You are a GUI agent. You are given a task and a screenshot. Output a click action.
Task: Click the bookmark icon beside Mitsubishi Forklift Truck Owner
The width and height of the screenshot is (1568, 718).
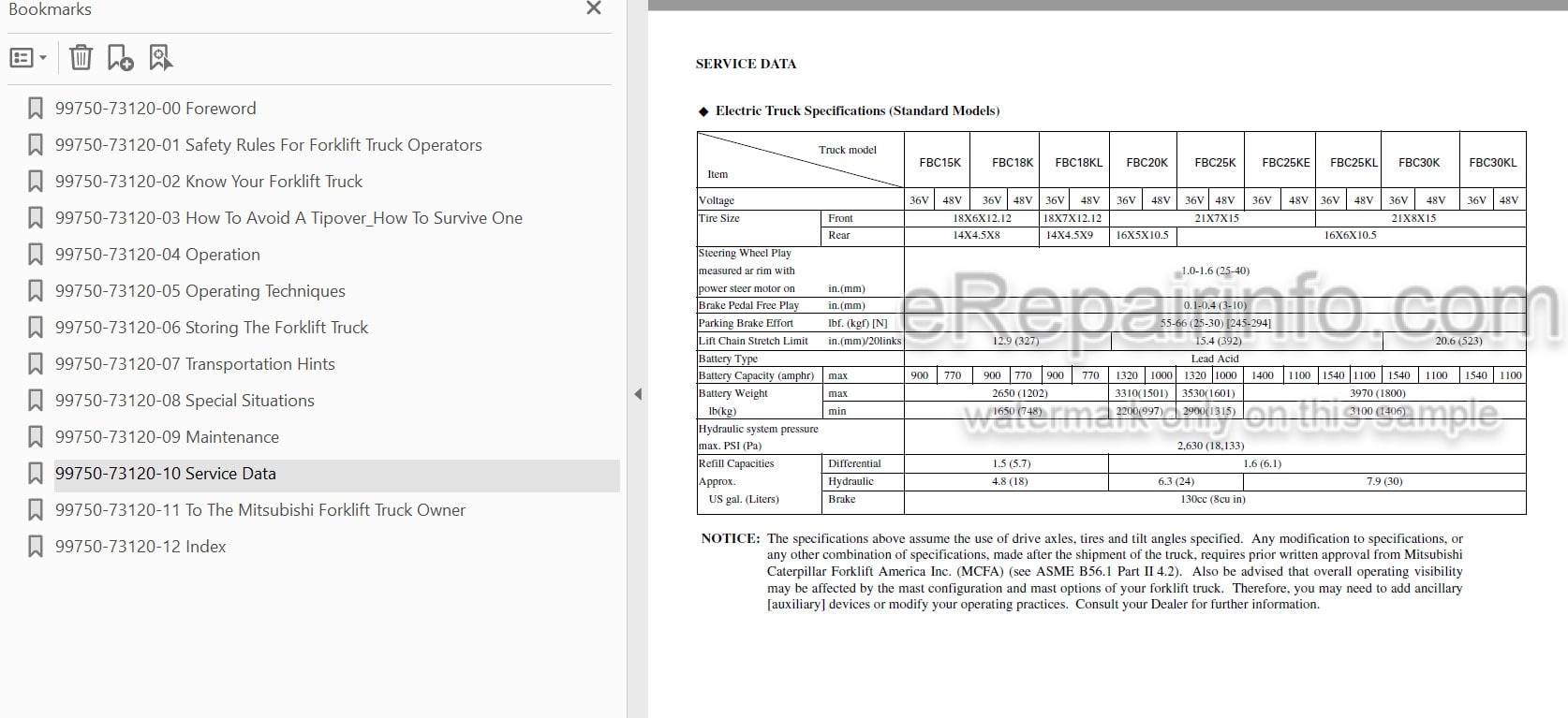[35, 510]
